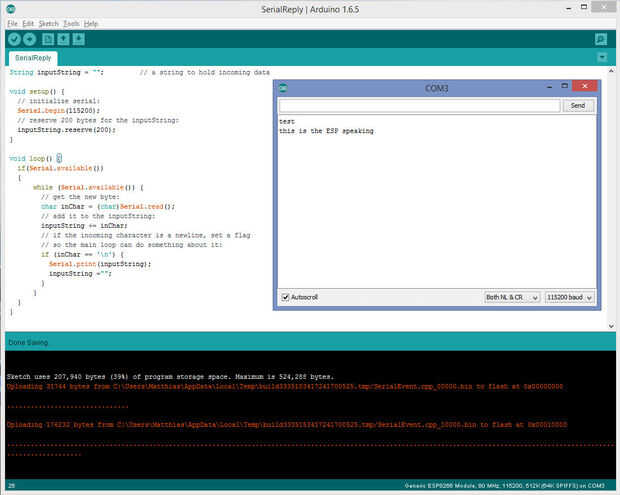Click the 'test' line in serial output

(x=287, y=121)
